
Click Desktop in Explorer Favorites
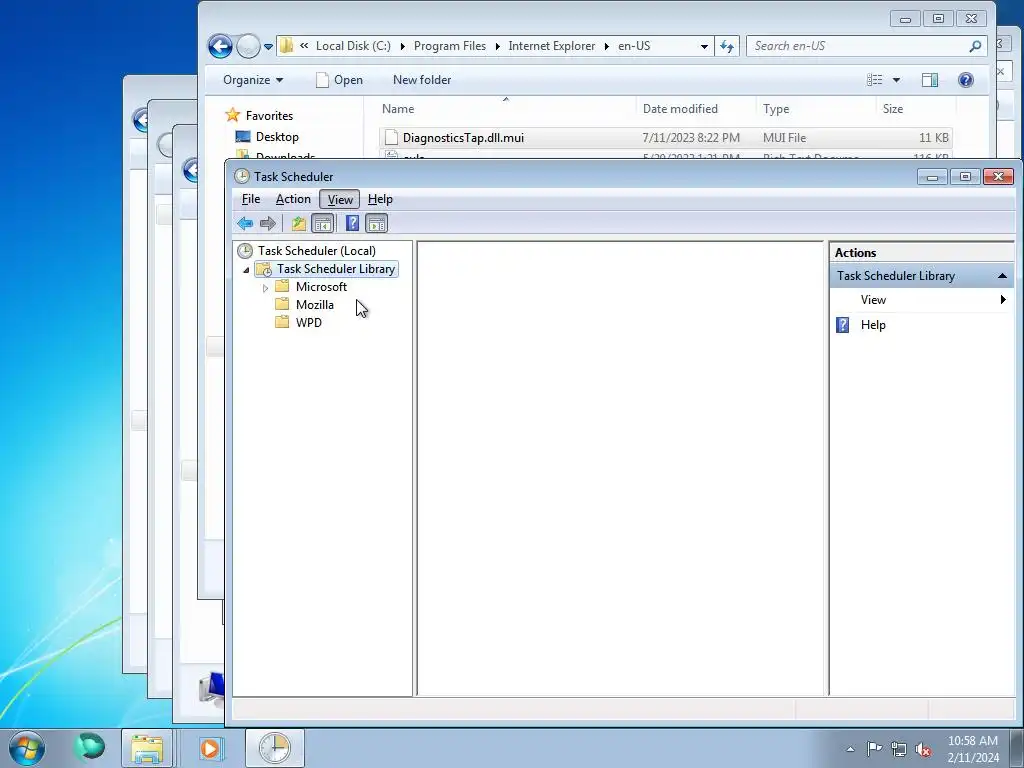click(277, 137)
